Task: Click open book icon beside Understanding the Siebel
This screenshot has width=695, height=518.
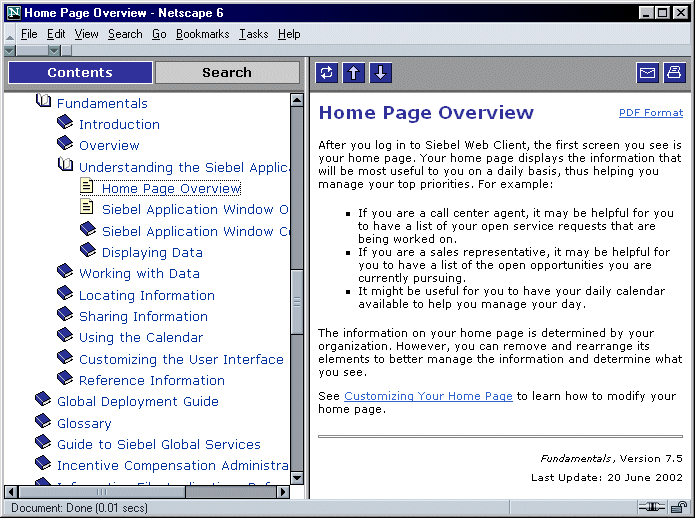Action: click(x=65, y=165)
